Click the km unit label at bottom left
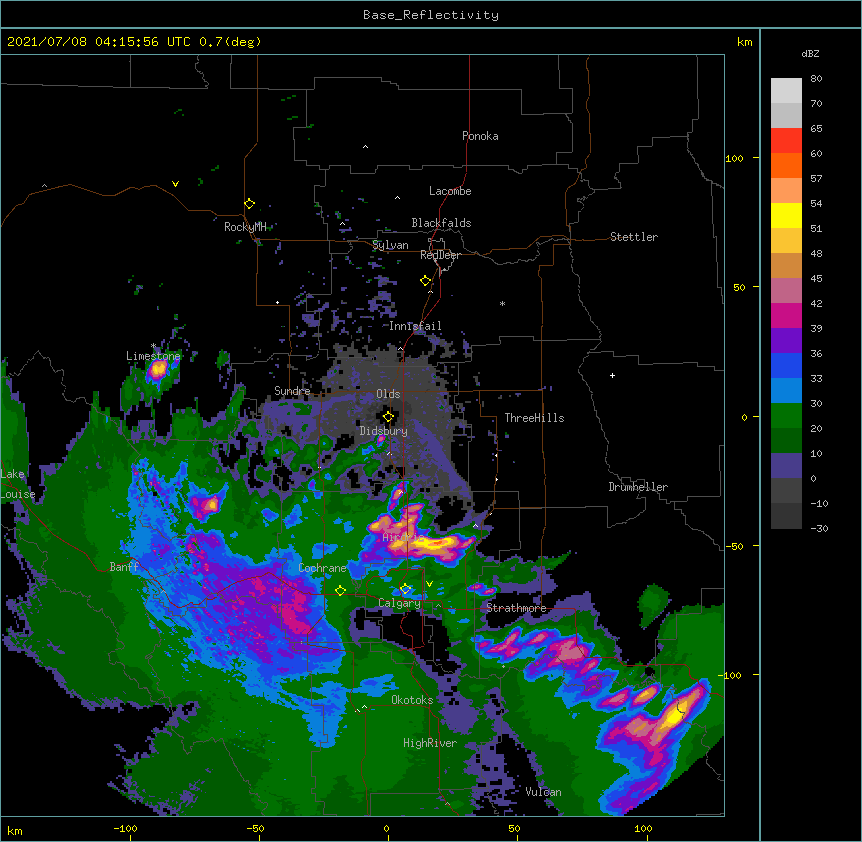The height and width of the screenshot is (842, 862). coord(15,830)
